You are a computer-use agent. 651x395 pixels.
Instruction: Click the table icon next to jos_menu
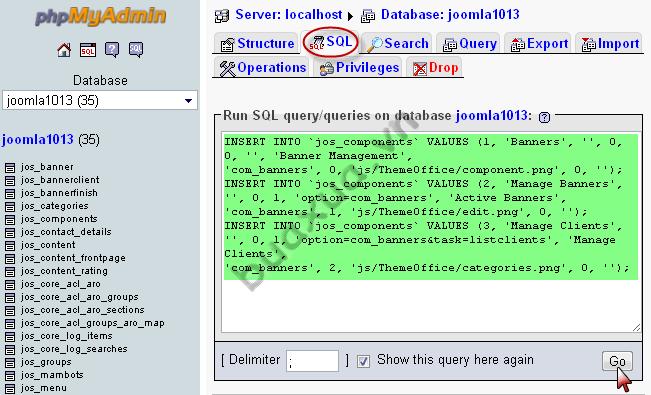(10, 388)
